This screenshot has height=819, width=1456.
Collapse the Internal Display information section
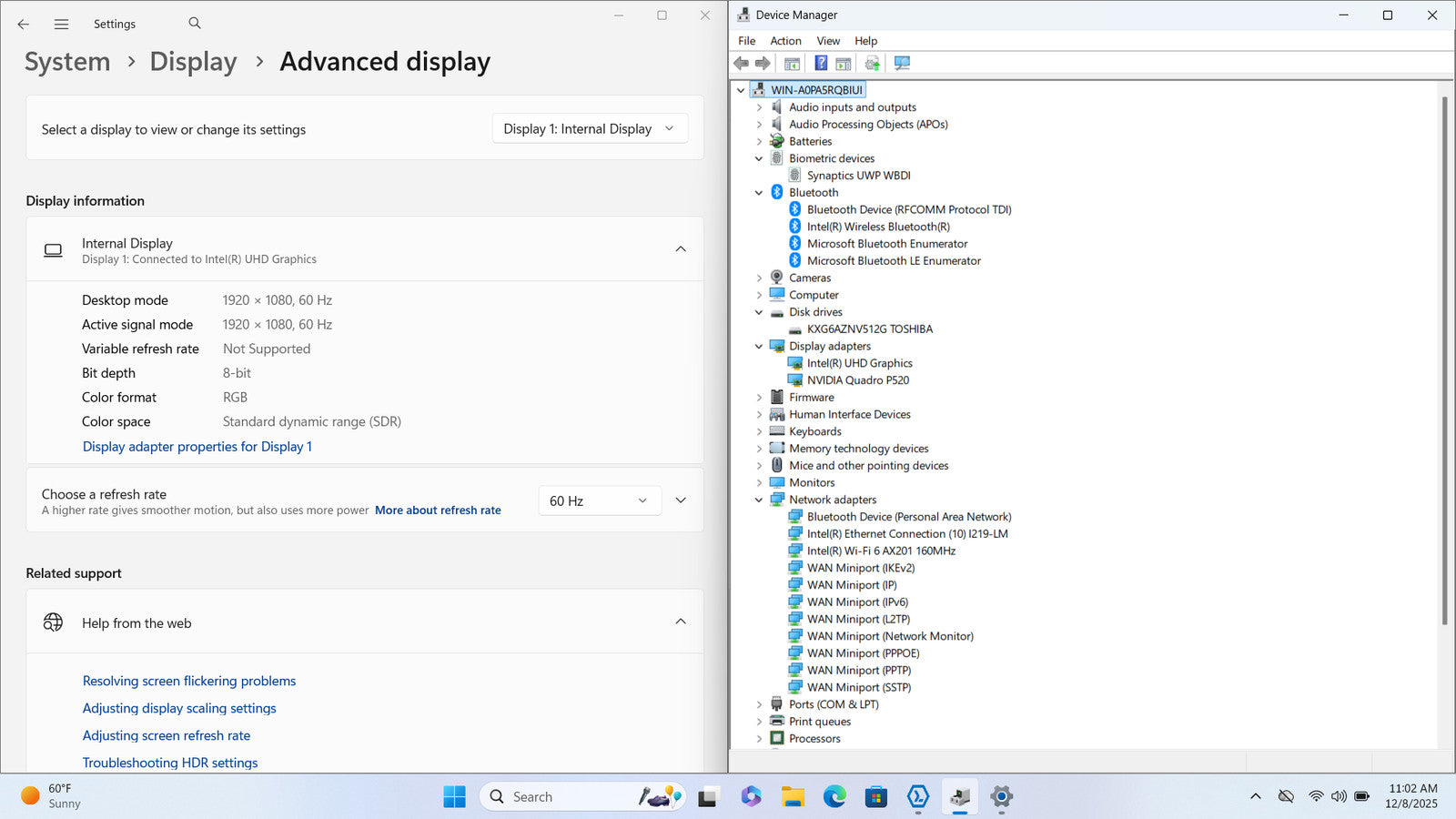click(x=681, y=249)
